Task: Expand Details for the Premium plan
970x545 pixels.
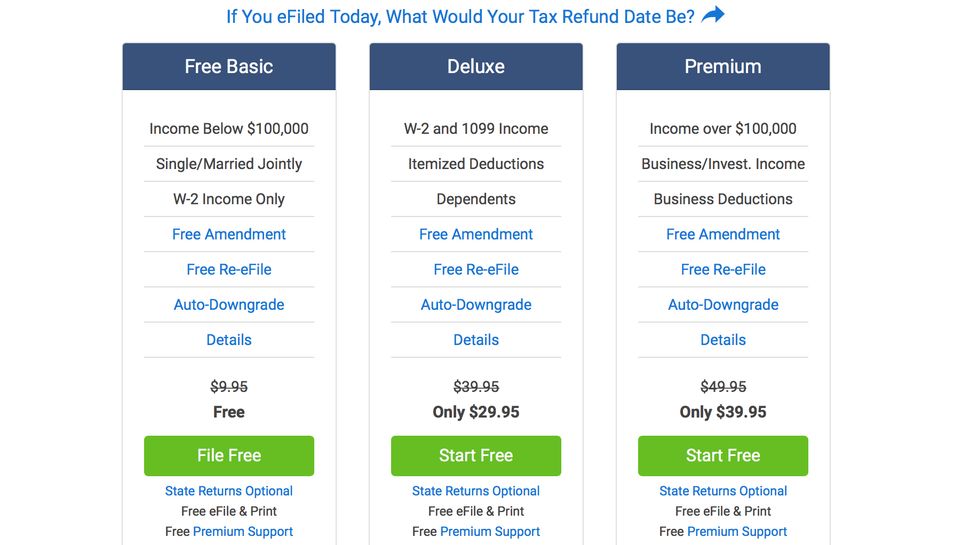Action: (x=723, y=340)
